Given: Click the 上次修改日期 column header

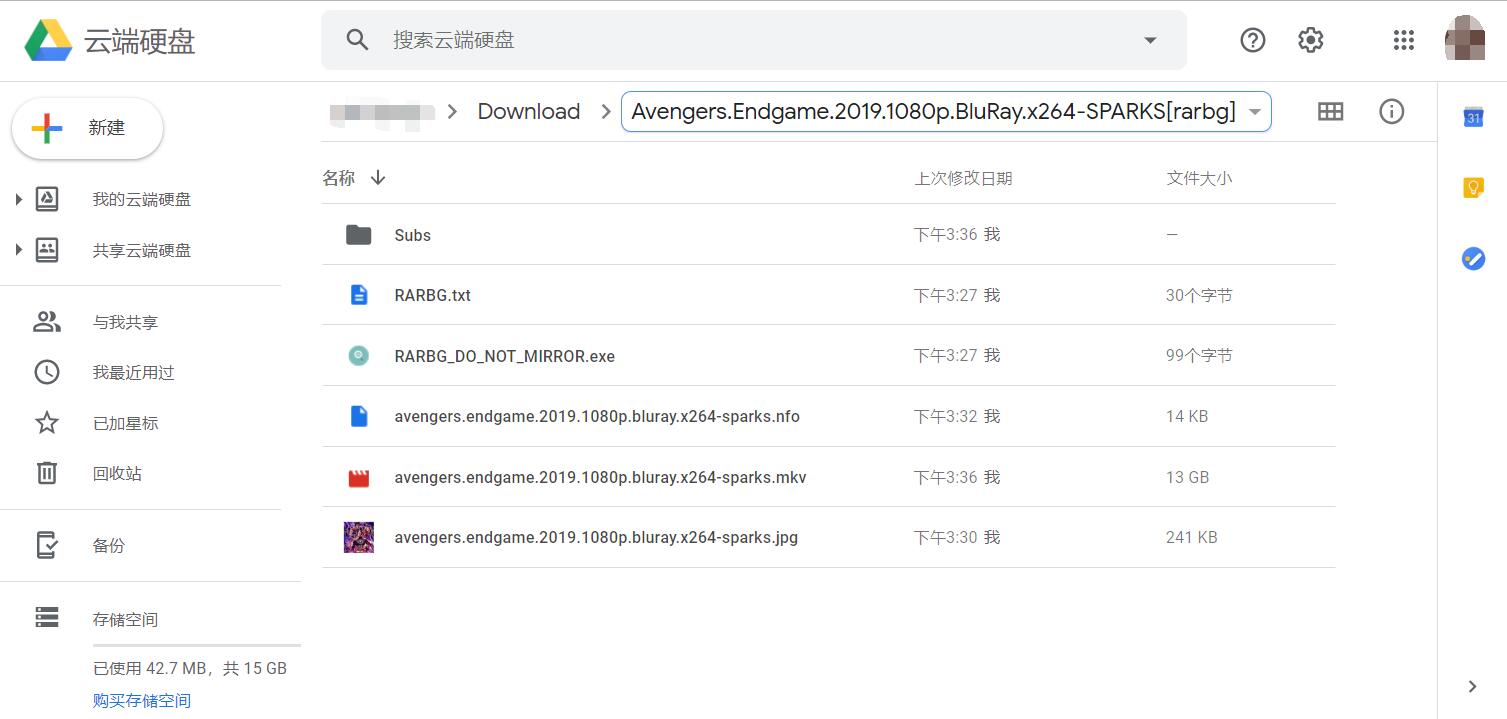Looking at the screenshot, I should (963, 178).
